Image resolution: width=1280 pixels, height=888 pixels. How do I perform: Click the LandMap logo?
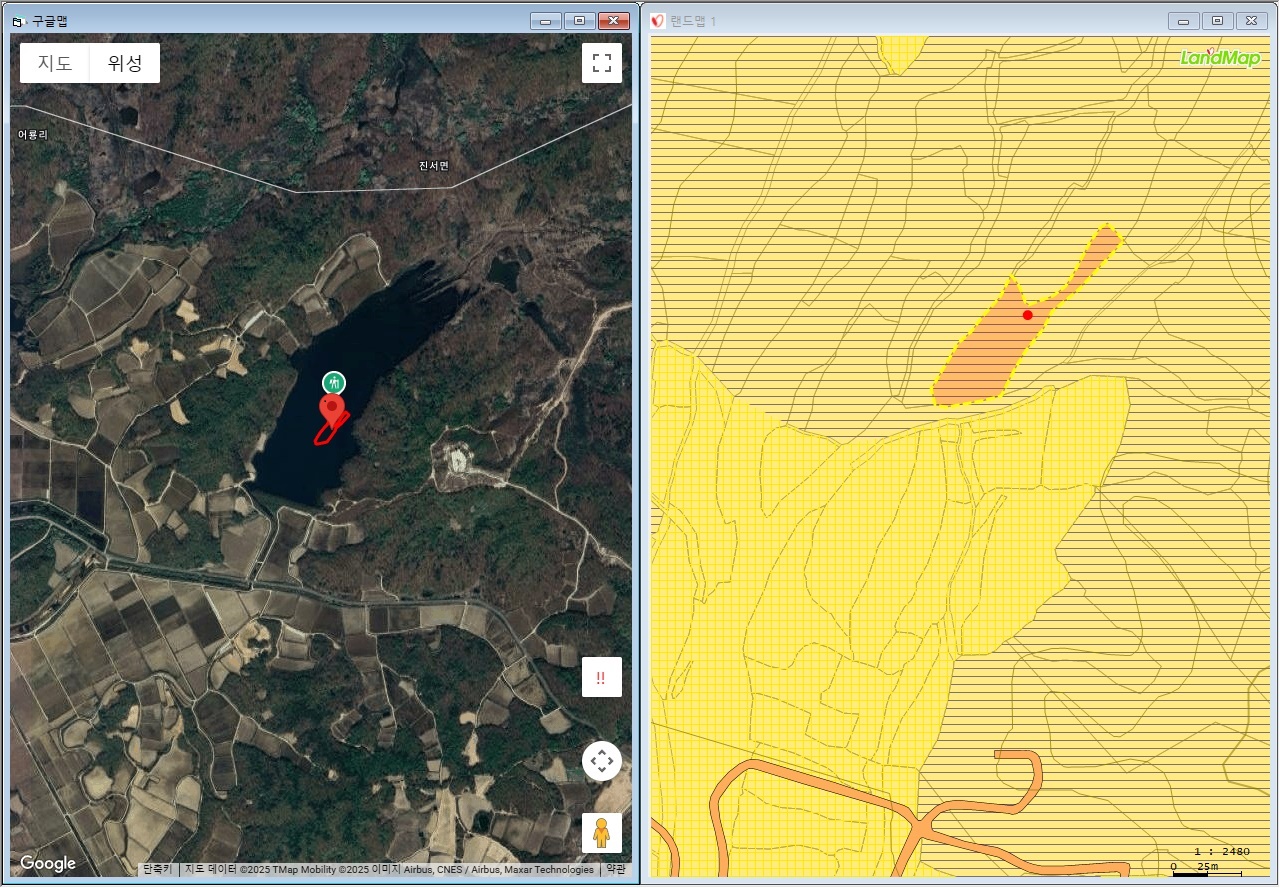click(x=1220, y=57)
